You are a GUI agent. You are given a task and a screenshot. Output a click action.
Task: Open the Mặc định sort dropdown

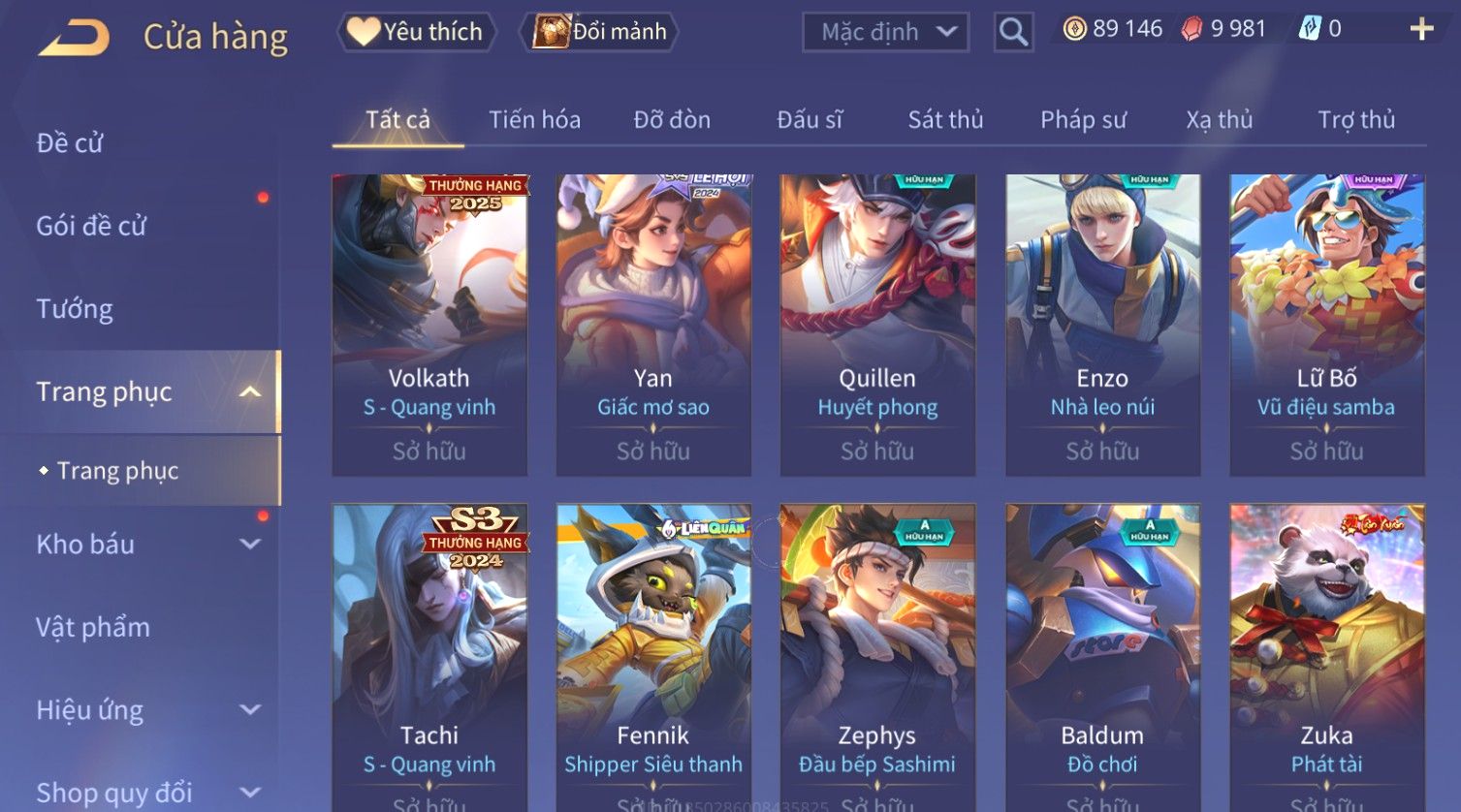886,32
